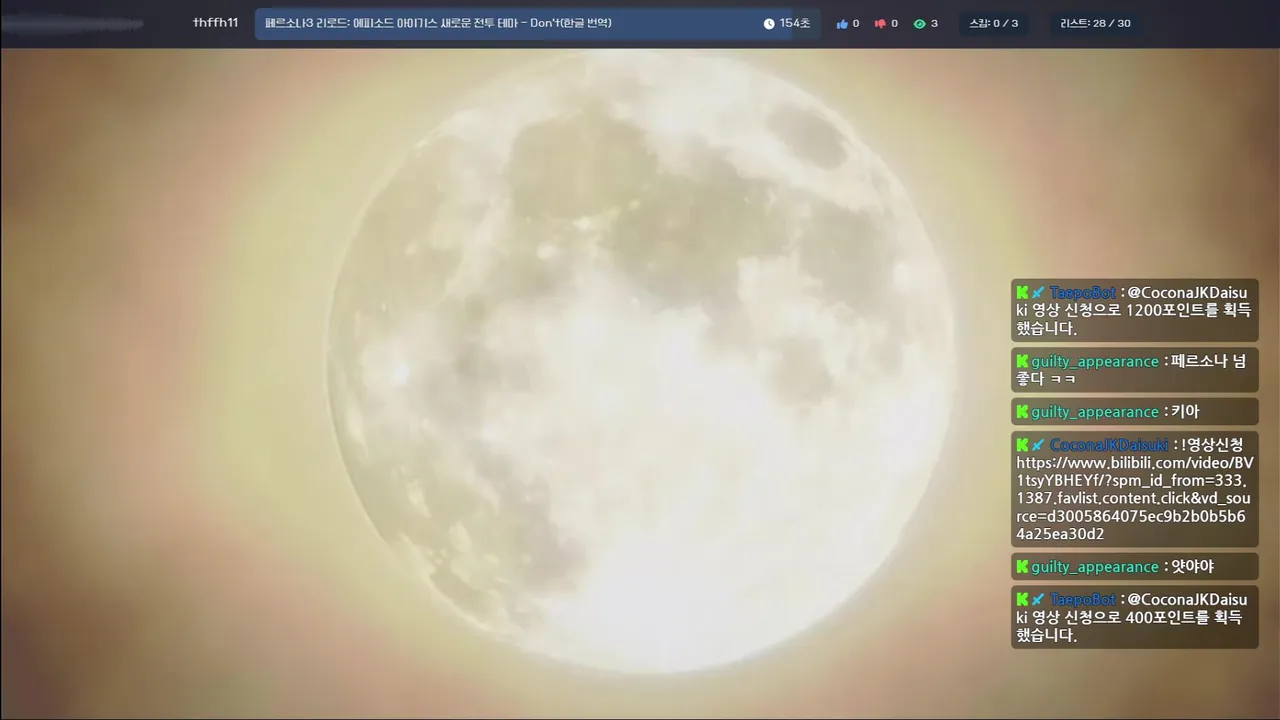Click the !영상신청 command text in chat
Viewport: 1280px width, 720px height.
point(1213,444)
